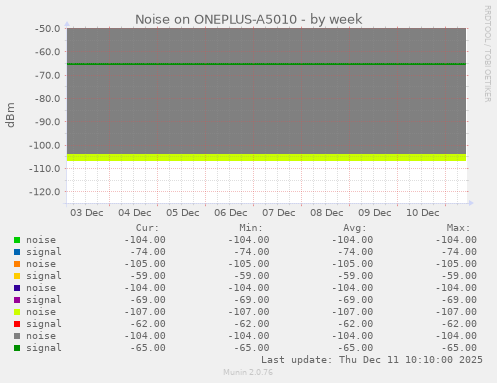Click the 'Last update: Thu Dec 11 10:10:00 2025' text
Screen dimensions: 497x383
(372, 360)
